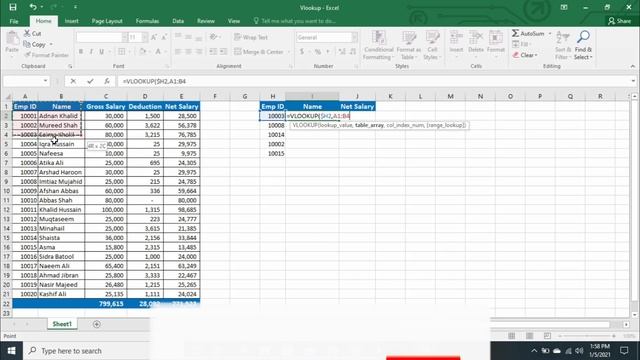This screenshot has width=640, height=360.
Task: Click the volume speaker tray icon
Action: pyautogui.click(x=579, y=351)
